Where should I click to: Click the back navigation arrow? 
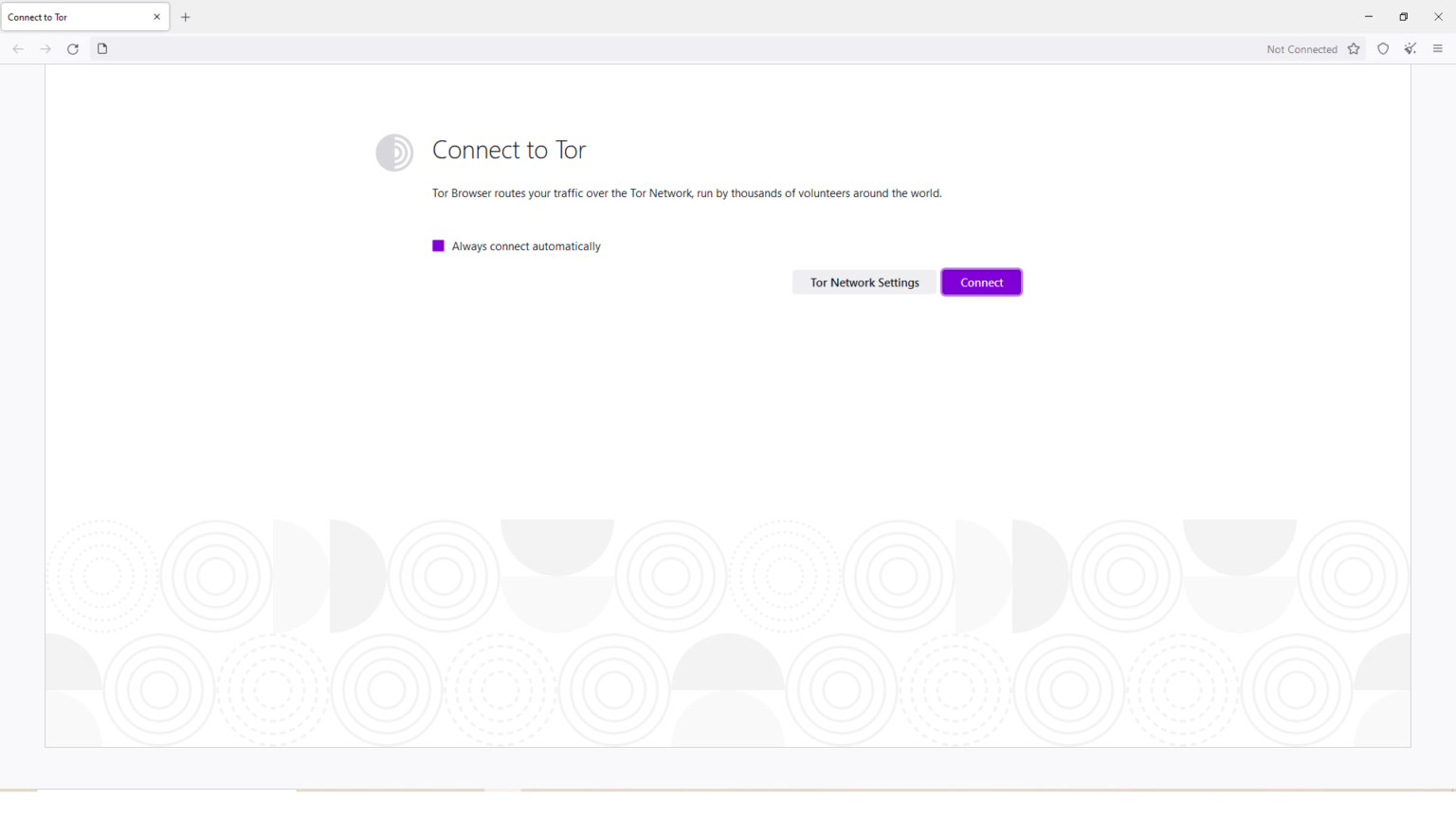click(x=18, y=48)
